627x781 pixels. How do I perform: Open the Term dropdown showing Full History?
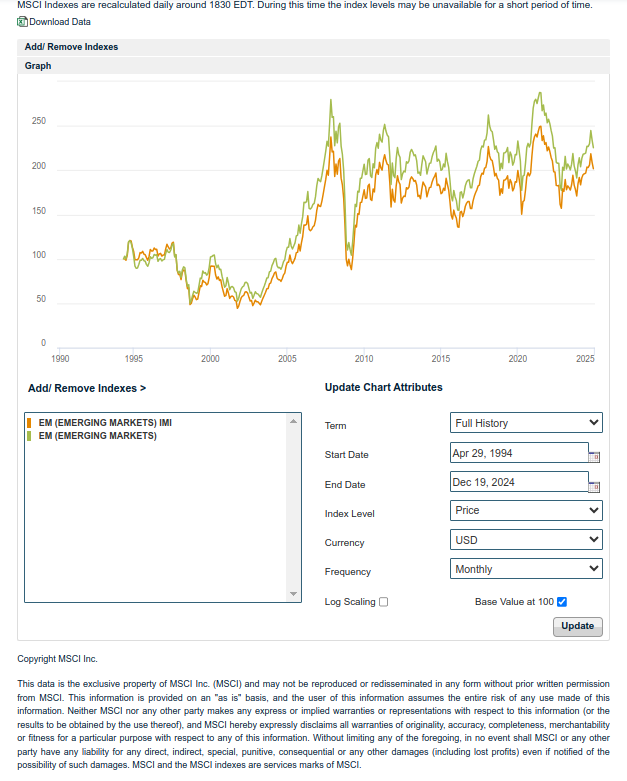pyautogui.click(x=526, y=423)
